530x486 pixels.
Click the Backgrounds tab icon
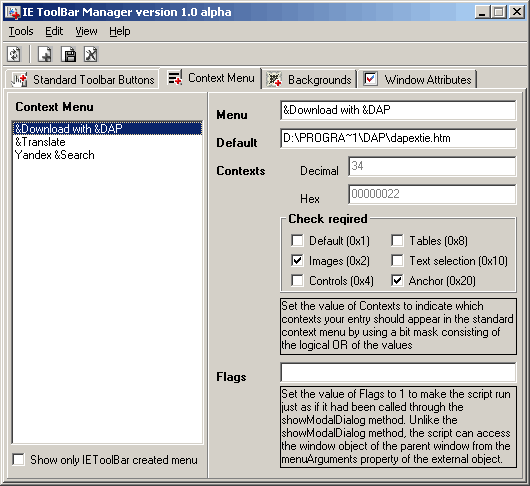click(274, 79)
